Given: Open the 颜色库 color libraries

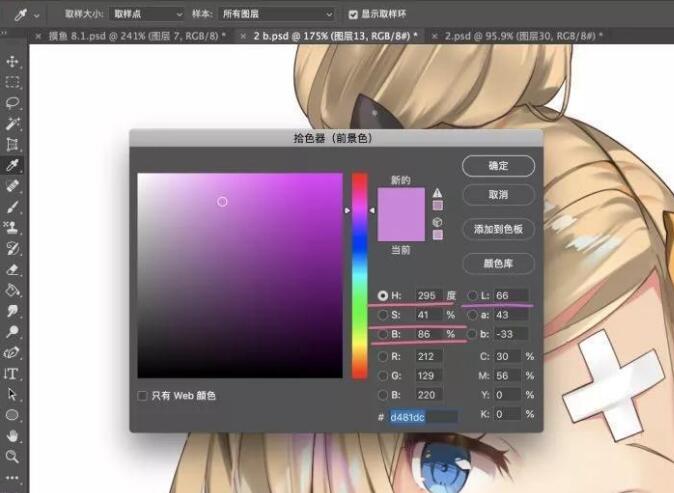Looking at the screenshot, I should [499, 263].
